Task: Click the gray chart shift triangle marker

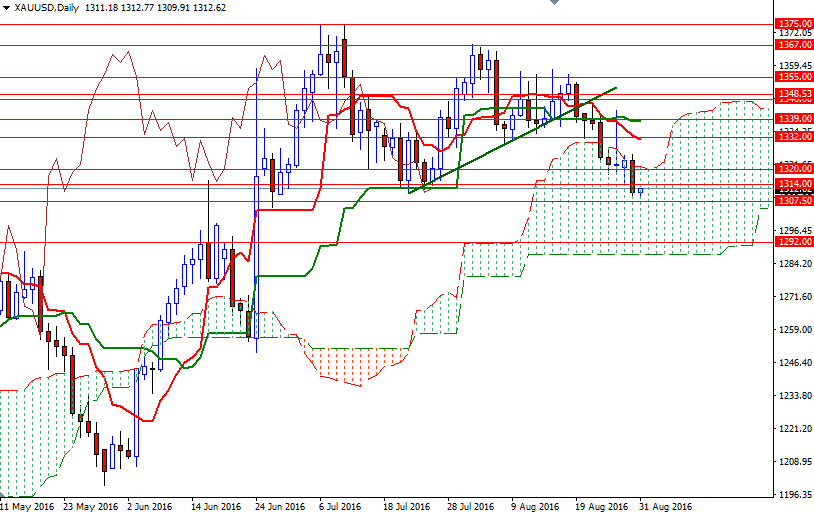Action: [x=554, y=2]
